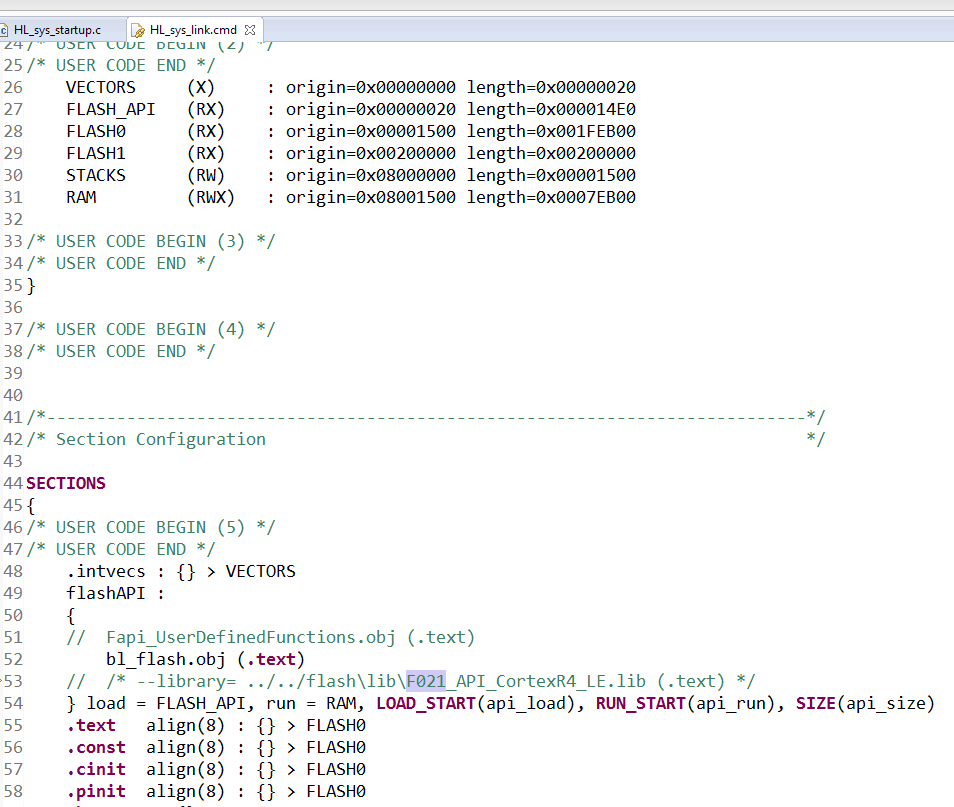Click line number 44 in gutter
Image resolution: width=954 pixels, height=807 pixels.
click(13, 483)
